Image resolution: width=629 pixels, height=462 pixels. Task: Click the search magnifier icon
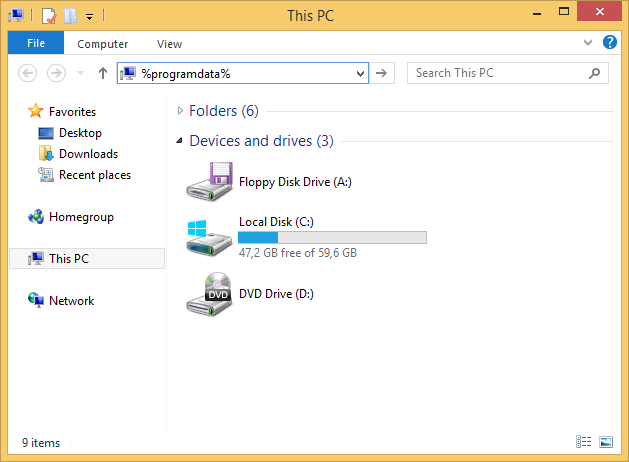[x=595, y=73]
